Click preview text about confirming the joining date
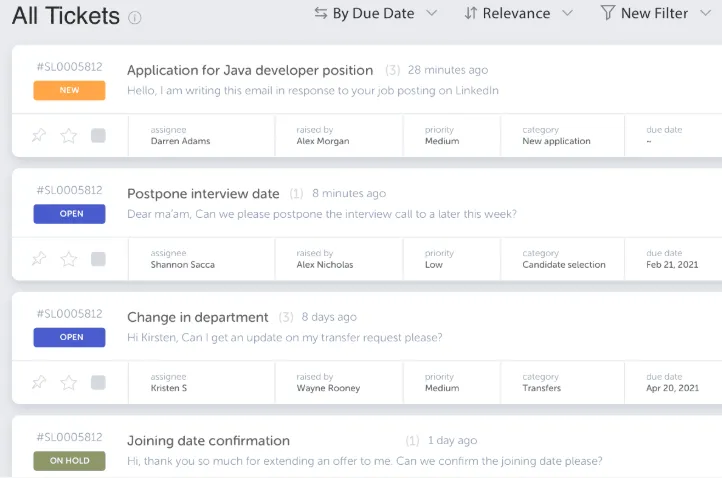 (x=365, y=461)
